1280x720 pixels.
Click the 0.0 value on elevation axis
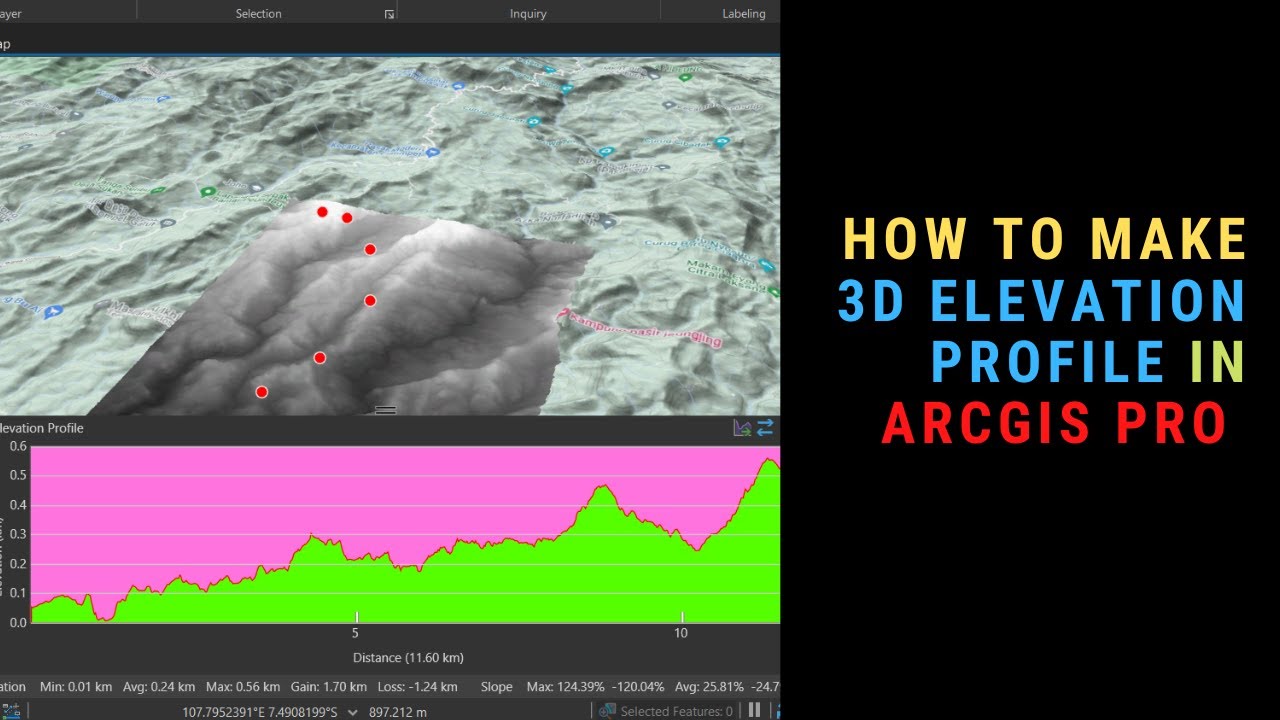(18, 622)
